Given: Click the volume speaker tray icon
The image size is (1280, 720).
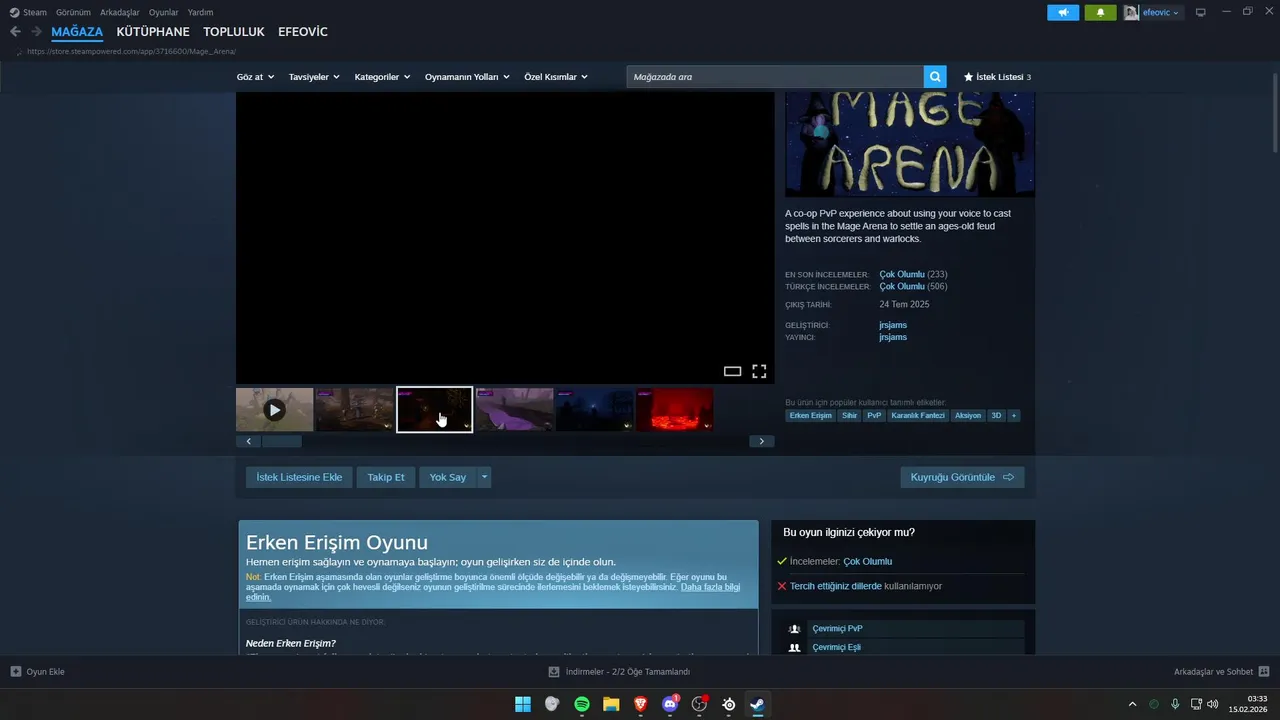Looking at the screenshot, I should [x=1213, y=704].
